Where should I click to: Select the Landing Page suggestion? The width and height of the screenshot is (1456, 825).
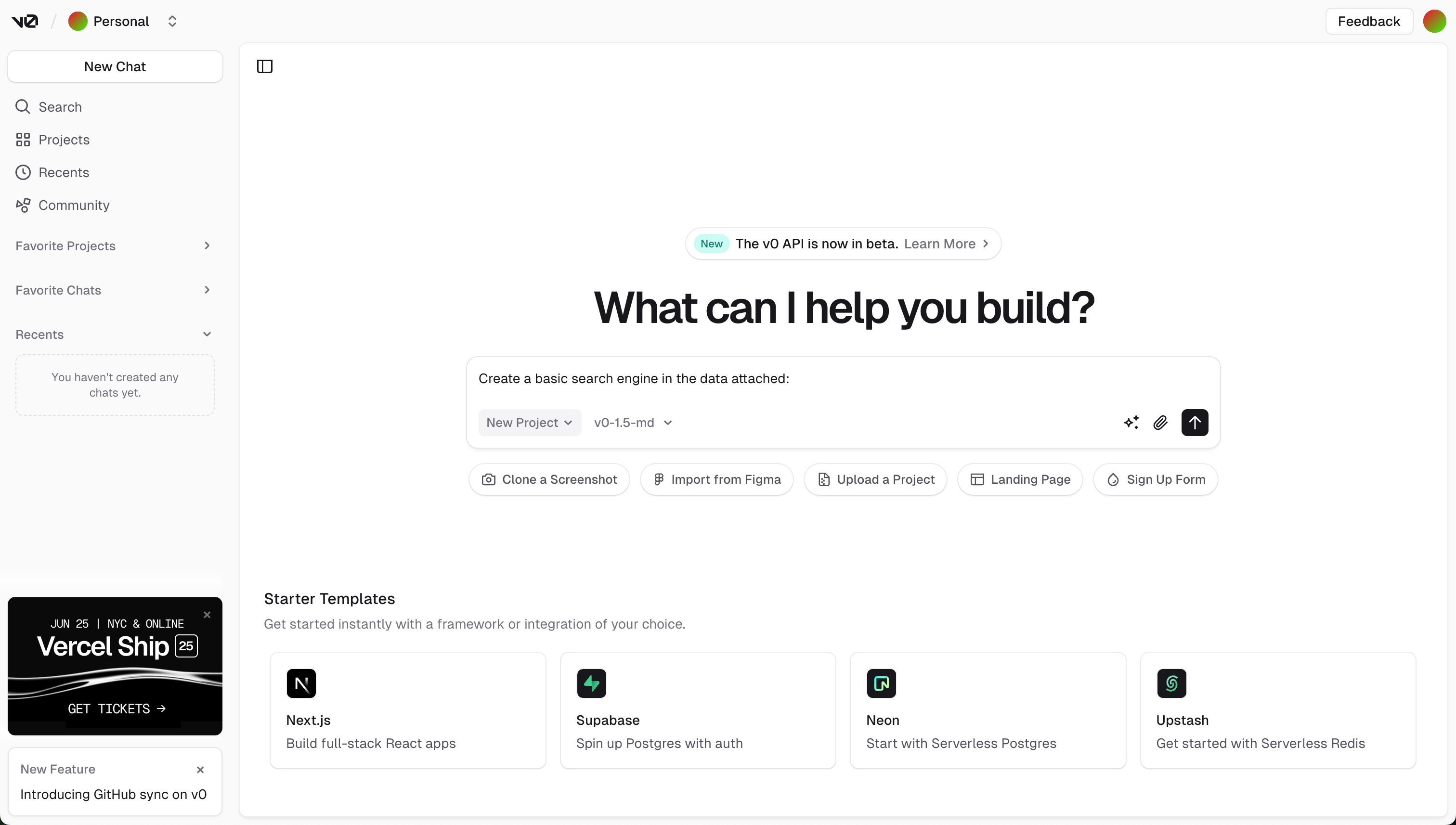coord(1020,479)
